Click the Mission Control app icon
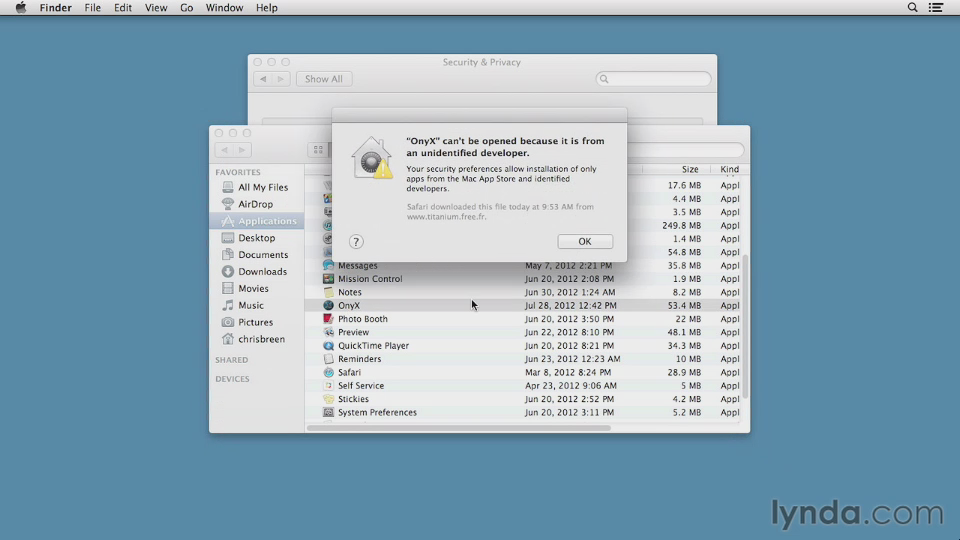This screenshot has width=960, height=540. [x=329, y=279]
